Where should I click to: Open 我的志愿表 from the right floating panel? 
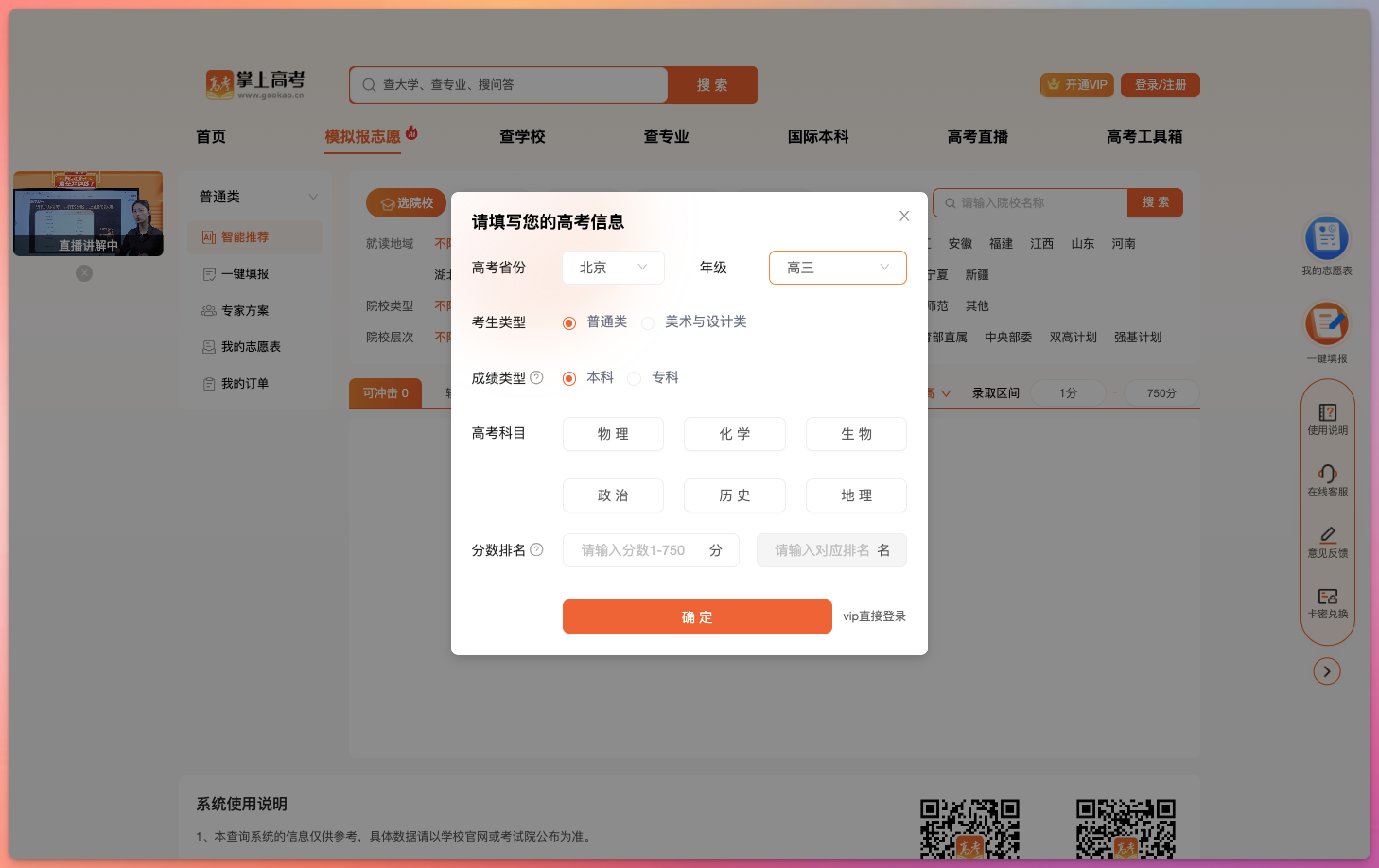[1327, 245]
